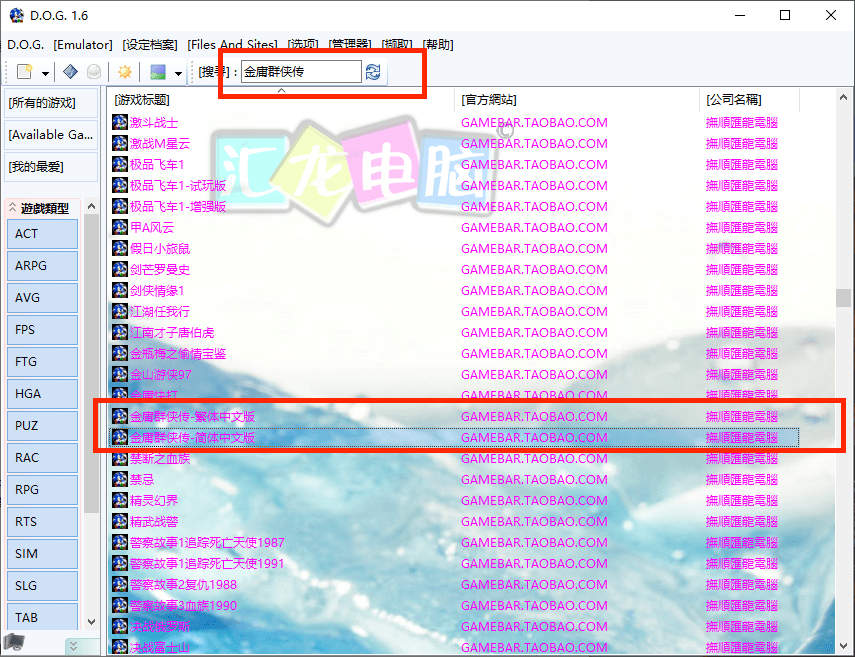The height and width of the screenshot is (657, 855).
Task: Click the joystick icon at bottom-left corner
Action: pyautogui.click(x=14, y=643)
